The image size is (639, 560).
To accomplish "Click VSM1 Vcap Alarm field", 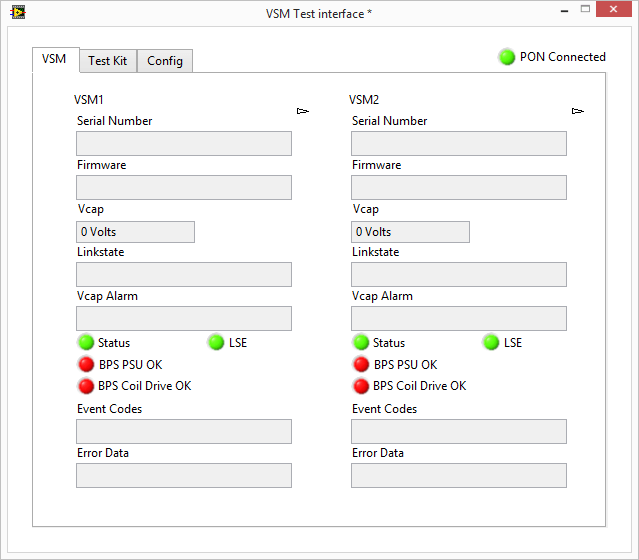I will point(184,318).
